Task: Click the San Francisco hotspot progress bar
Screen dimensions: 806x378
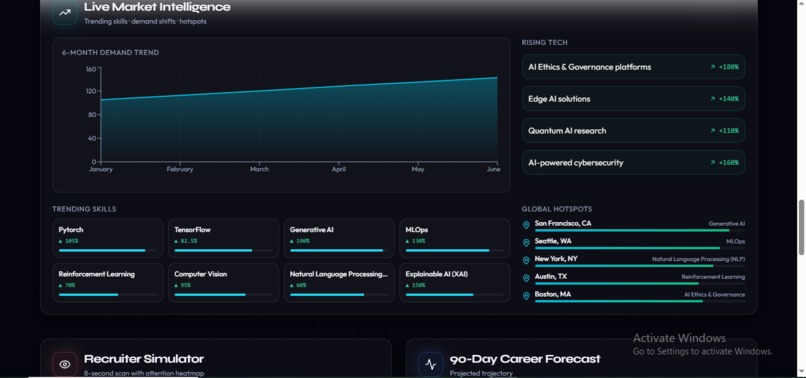Action: 640,230
